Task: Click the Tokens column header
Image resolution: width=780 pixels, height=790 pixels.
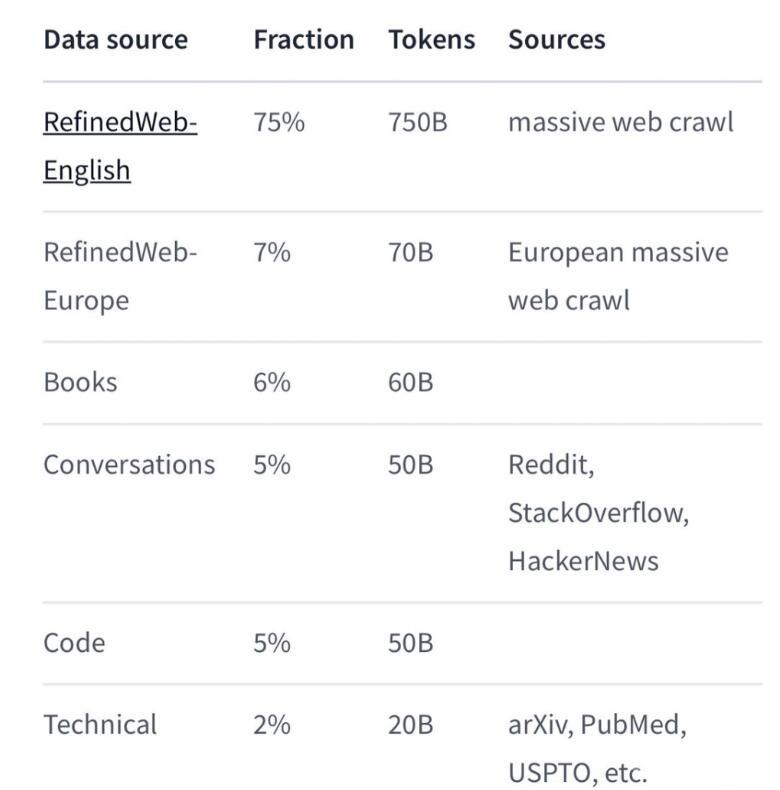Action: [432, 39]
